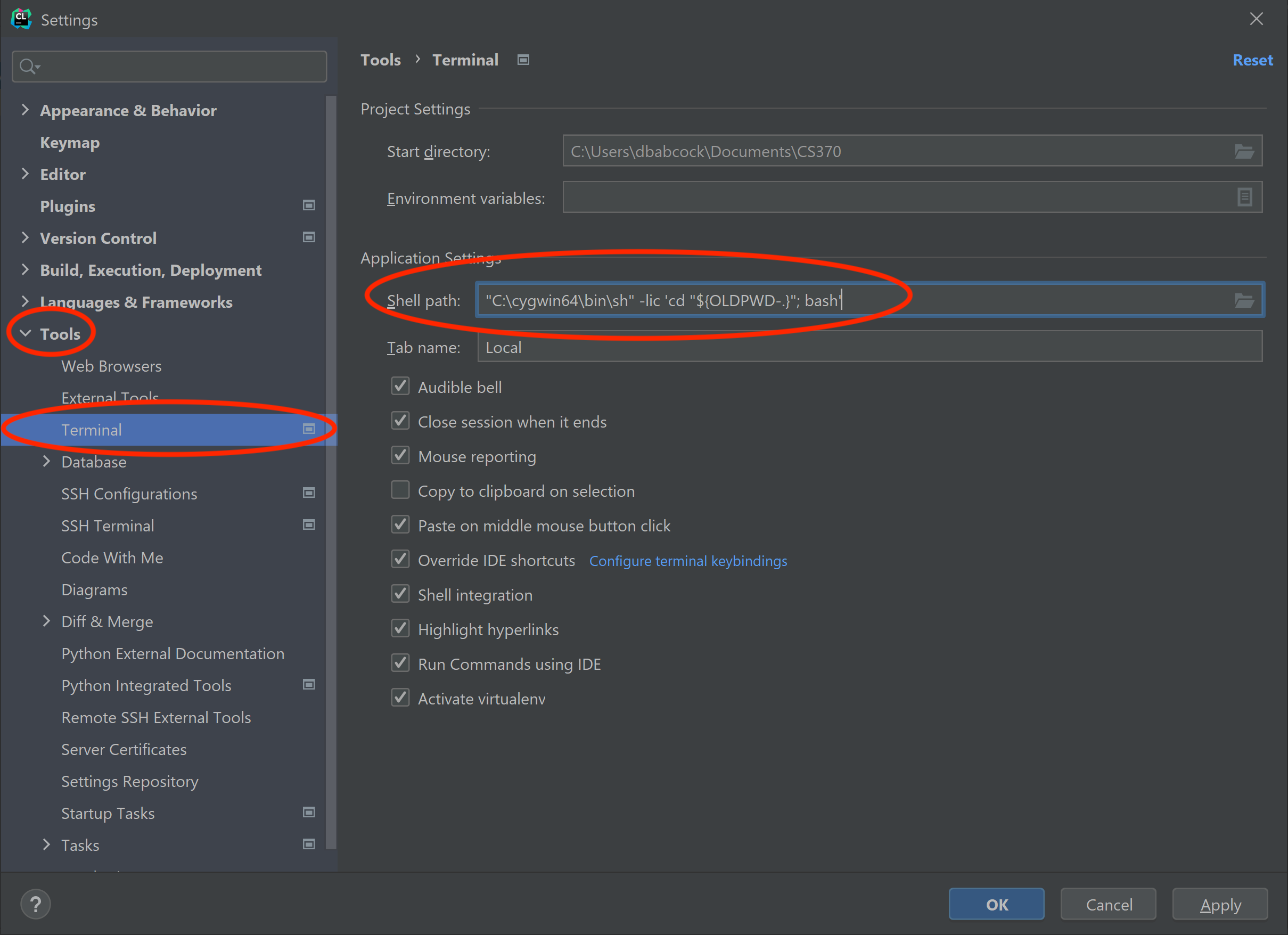Click the Environment variables field
Image resolution: width=1288 pixels, height=935 pixels.
tap(913, 197)
